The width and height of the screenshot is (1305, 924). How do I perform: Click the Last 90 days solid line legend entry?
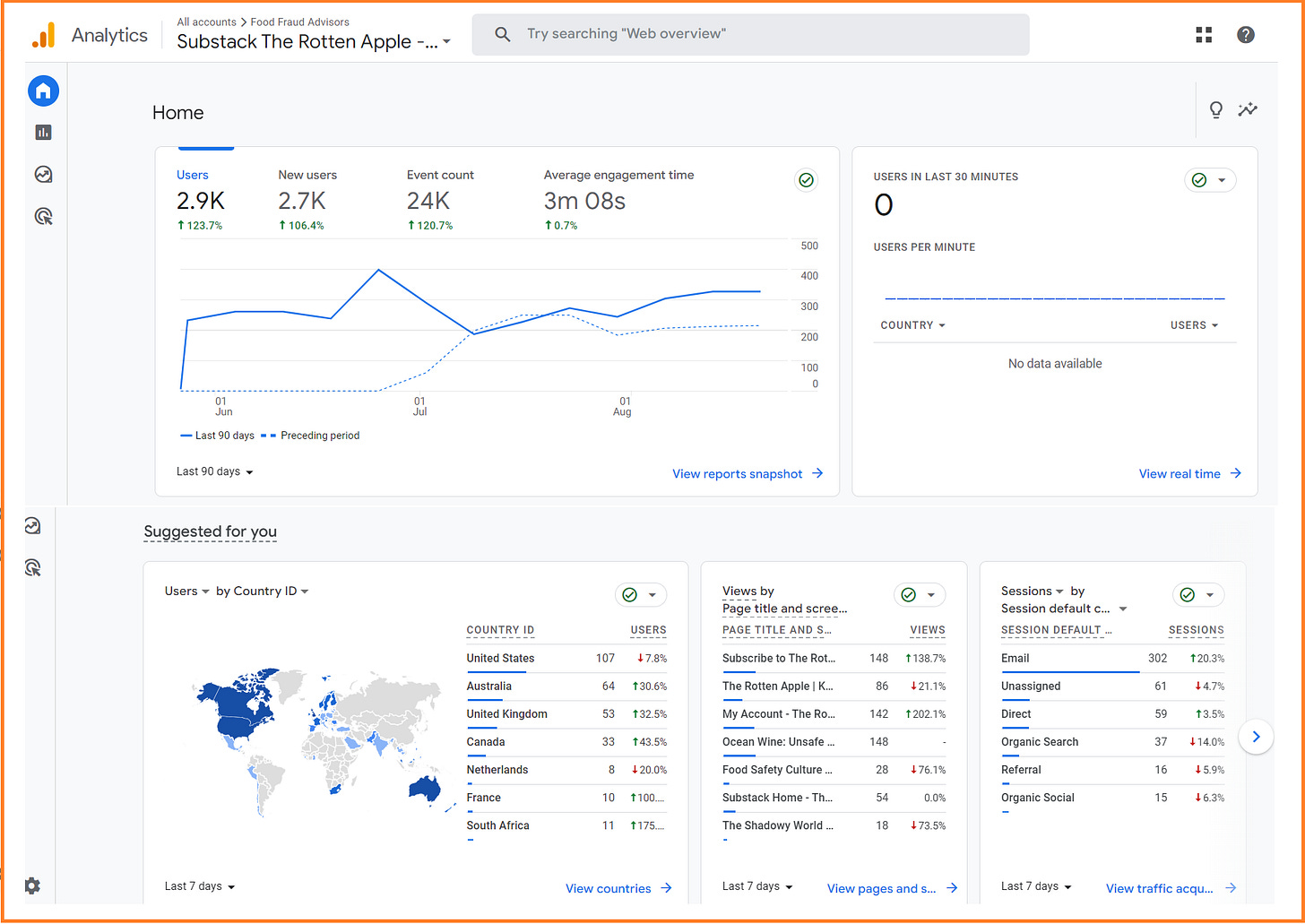218,436
